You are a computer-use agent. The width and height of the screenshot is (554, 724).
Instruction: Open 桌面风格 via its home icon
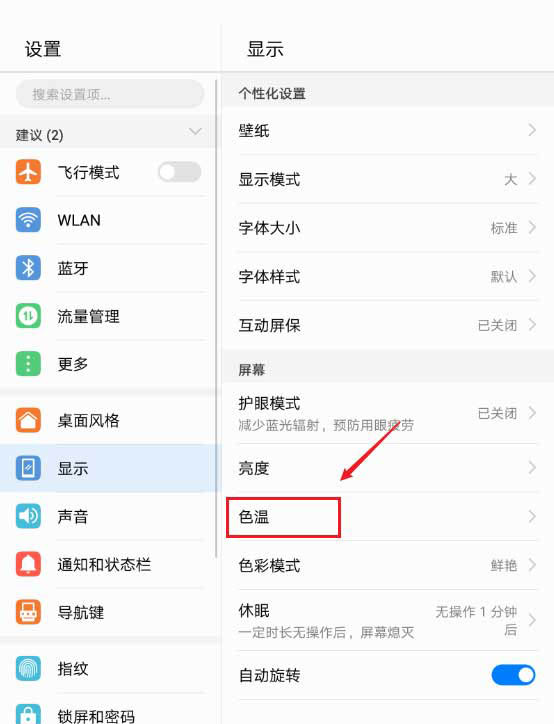(28, 420)
